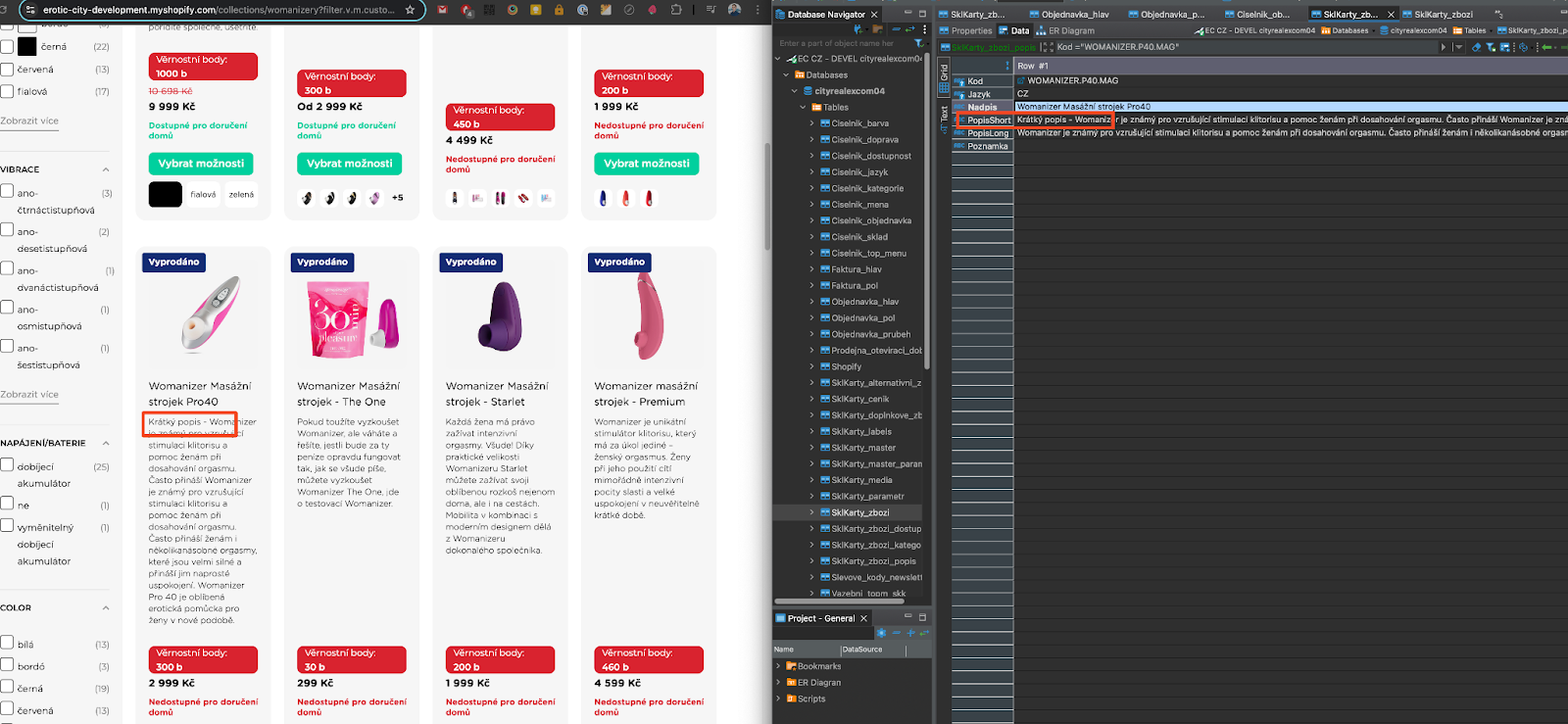Select the black color swatch on first card

tap(166, 194)
